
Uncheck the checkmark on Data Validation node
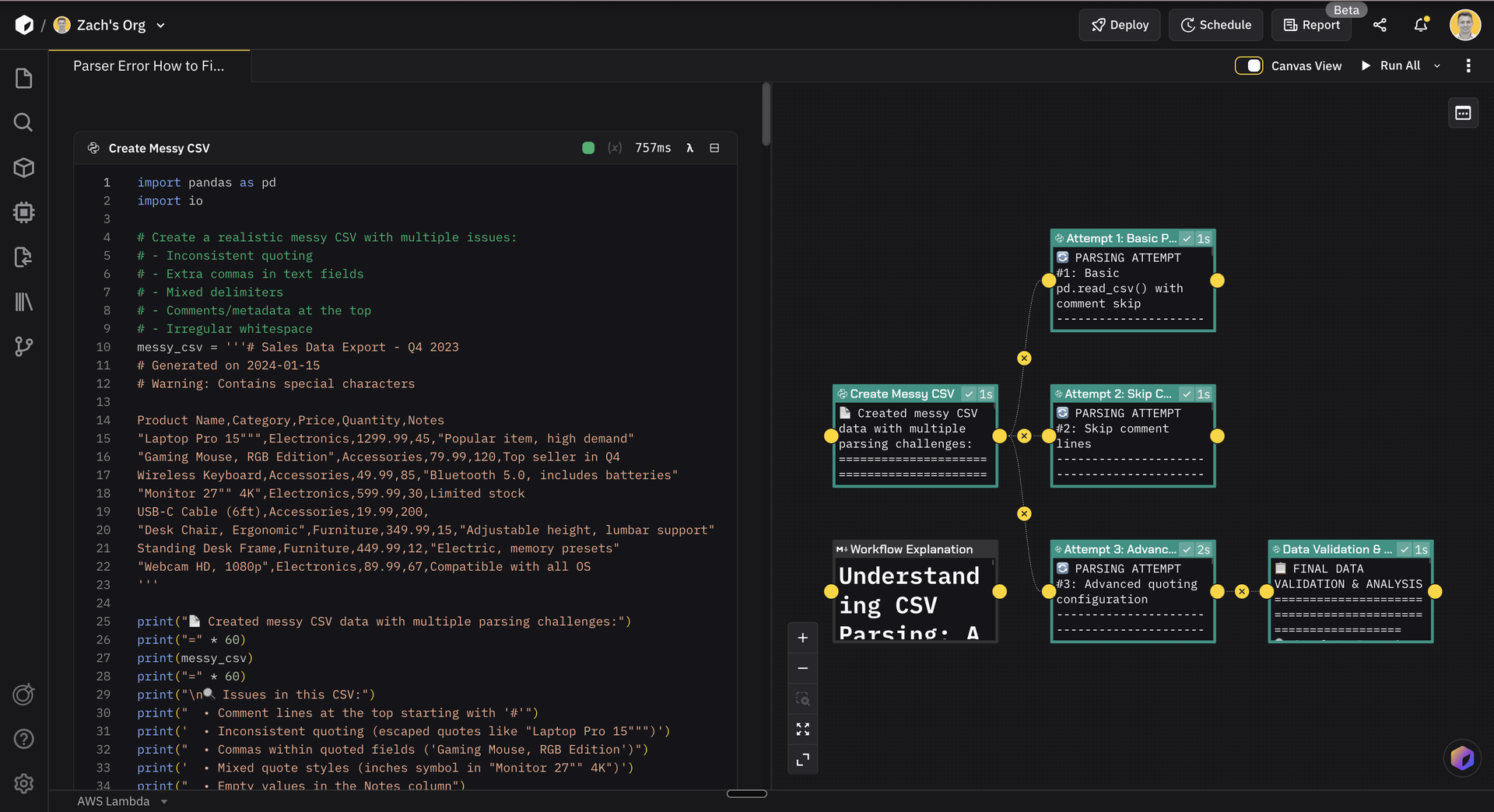[1404, 549]
